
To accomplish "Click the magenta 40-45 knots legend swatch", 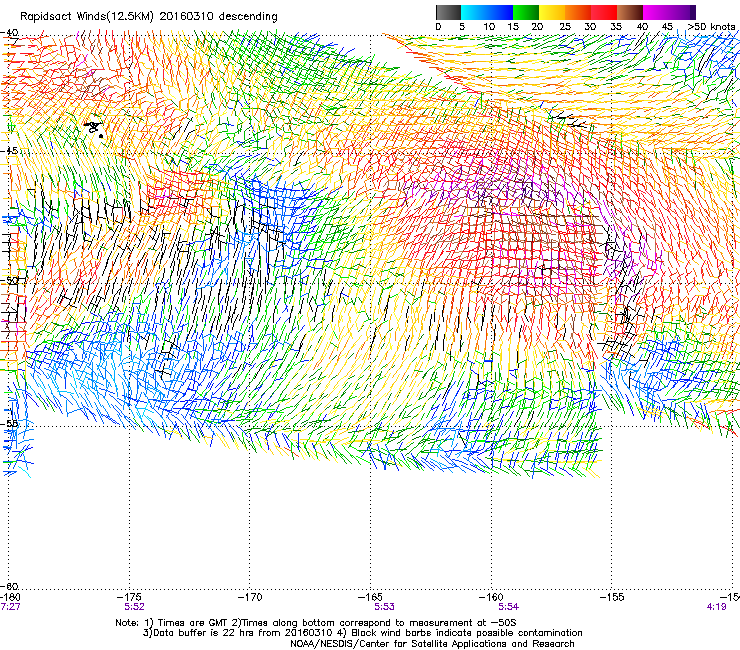I will click(656, 12).
